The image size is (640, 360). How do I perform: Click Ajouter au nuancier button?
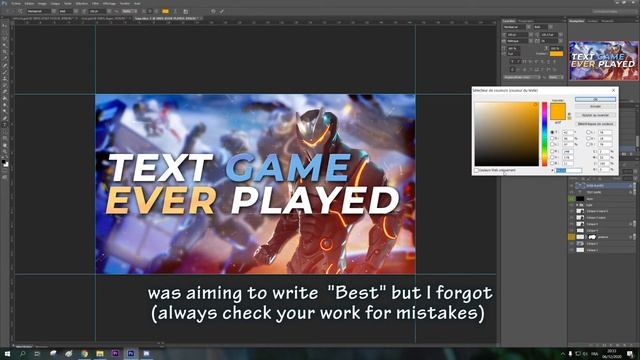(x=596, y=115)
